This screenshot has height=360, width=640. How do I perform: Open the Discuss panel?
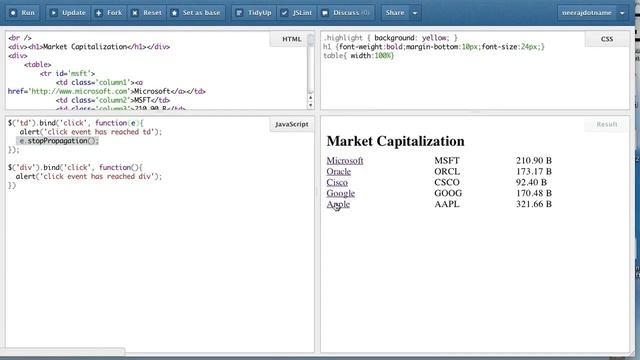click(346, 13)
